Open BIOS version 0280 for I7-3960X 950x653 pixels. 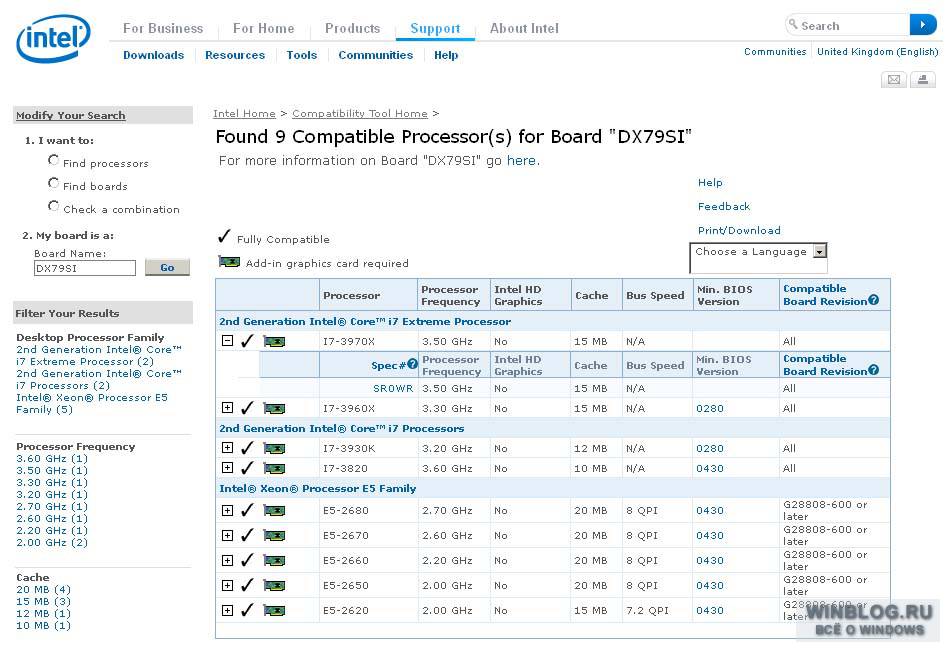coord(709,408)
